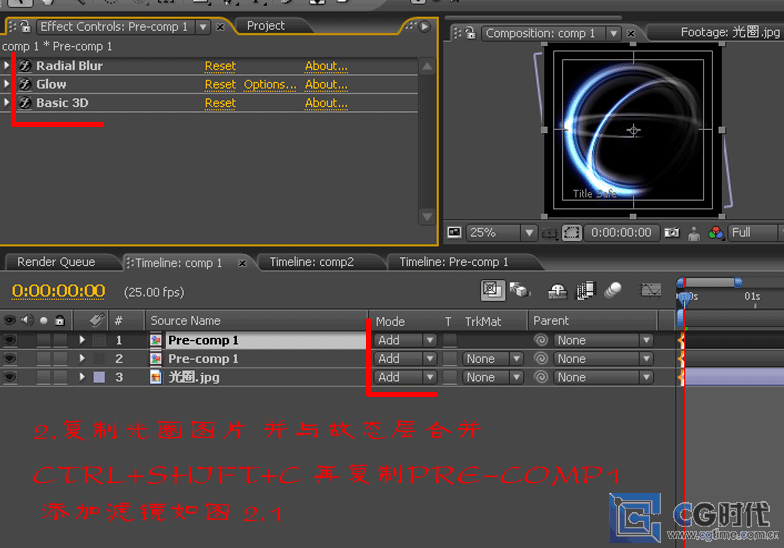Open the Project panel tab
Image resolution: width=784 pixels, height=548 pixels.
tap(266, 26)
